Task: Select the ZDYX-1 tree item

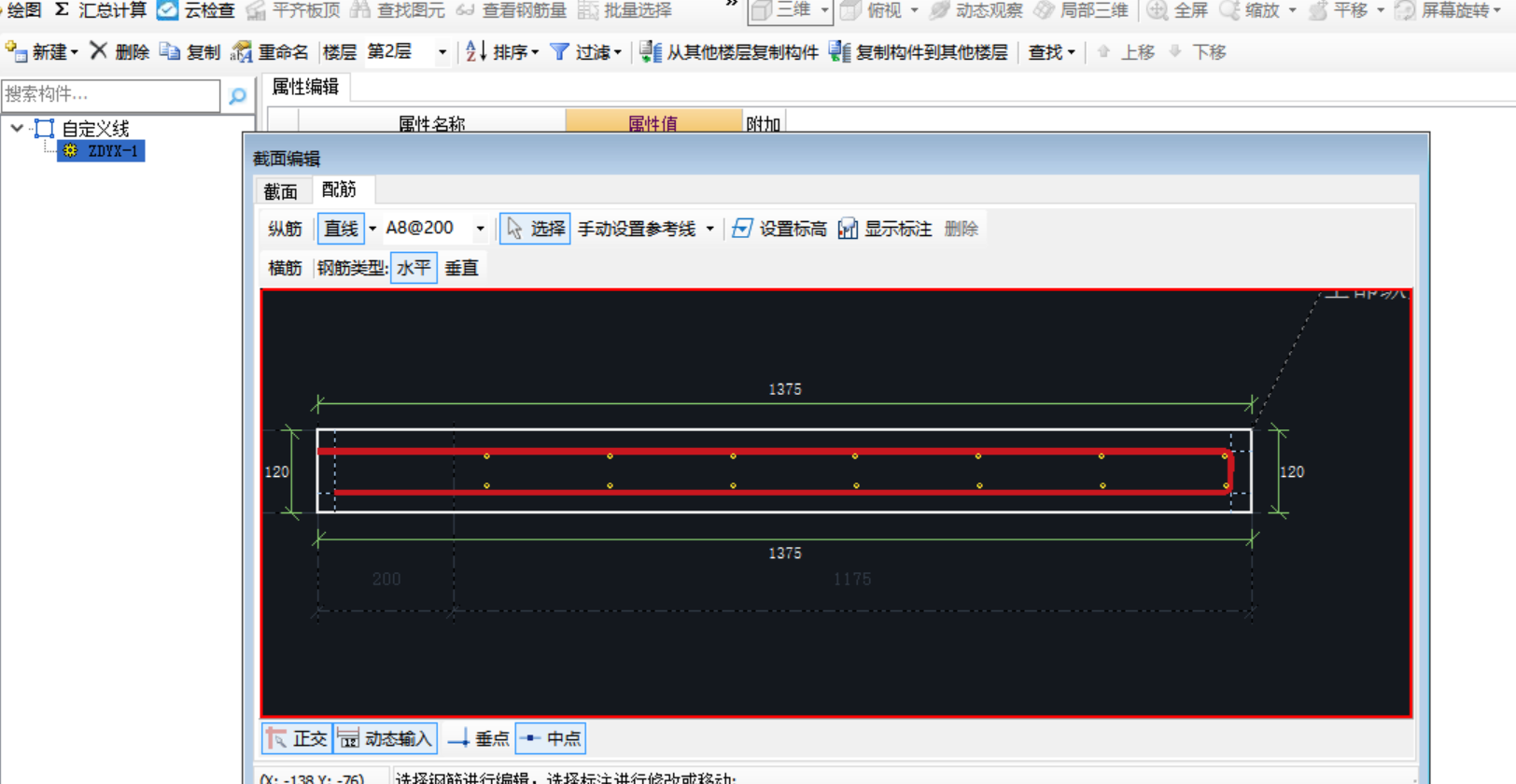Action: click(102, 150)
